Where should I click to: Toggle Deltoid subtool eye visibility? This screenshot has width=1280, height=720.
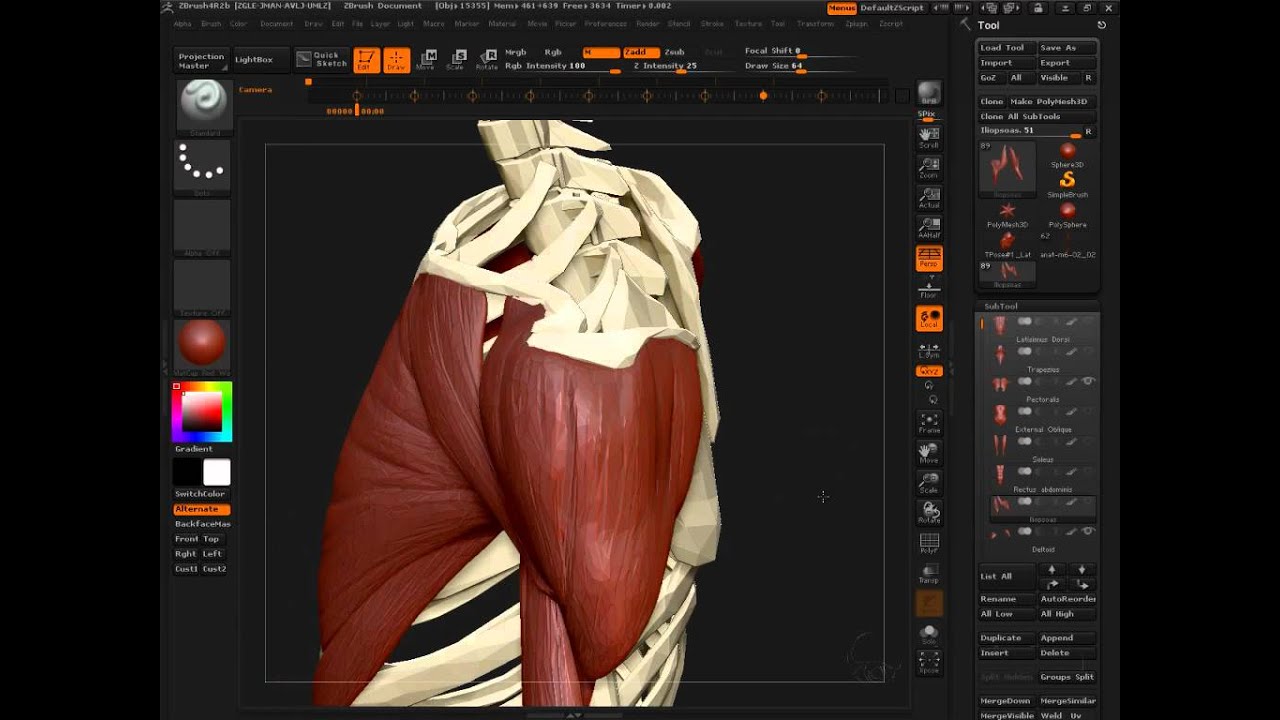click(x=1088, y=531)
